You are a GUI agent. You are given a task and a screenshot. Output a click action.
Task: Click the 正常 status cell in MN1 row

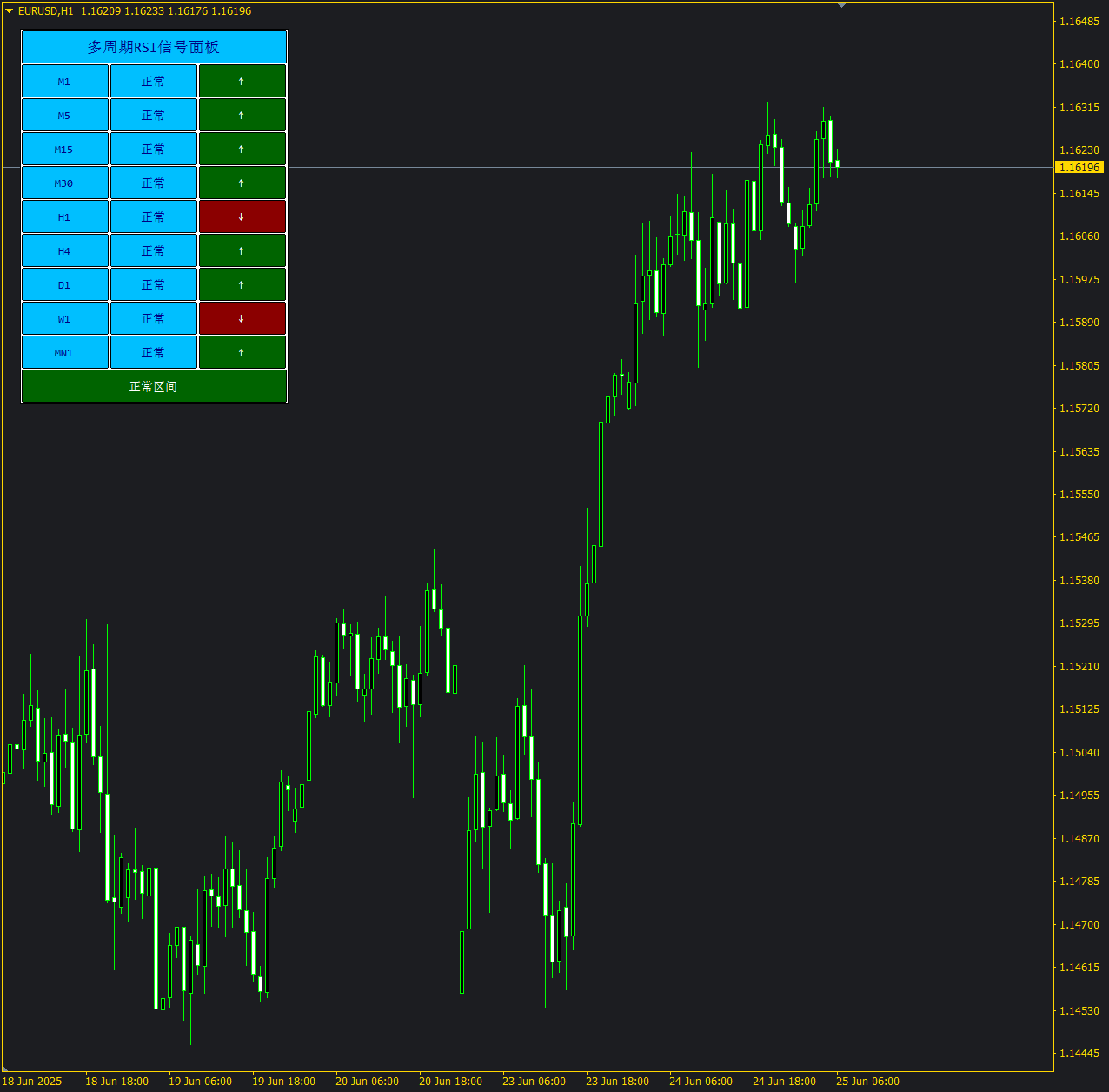pyautogui.click(x=154, y=352)
